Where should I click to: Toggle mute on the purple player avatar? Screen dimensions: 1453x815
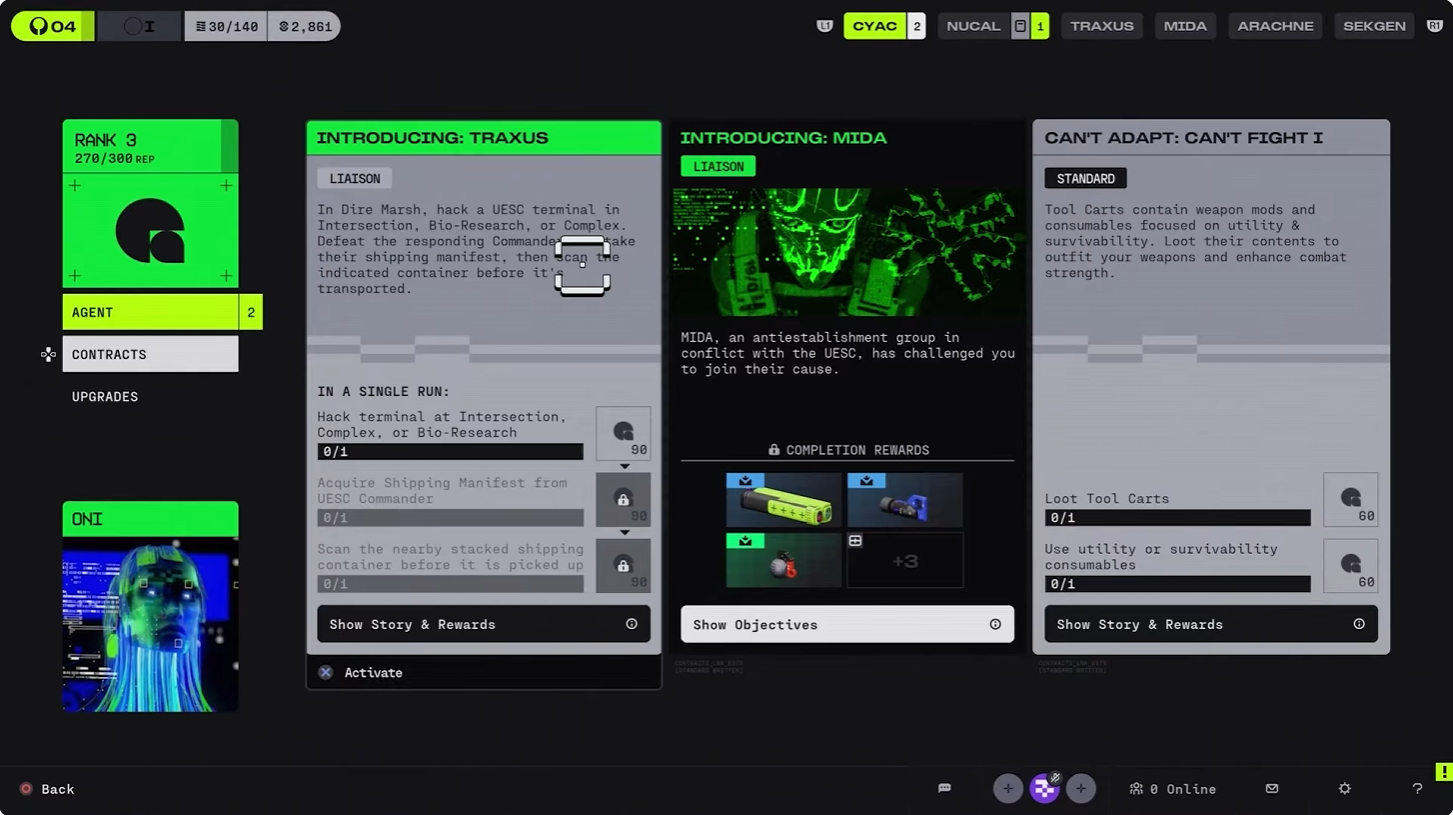(1044, 788)
